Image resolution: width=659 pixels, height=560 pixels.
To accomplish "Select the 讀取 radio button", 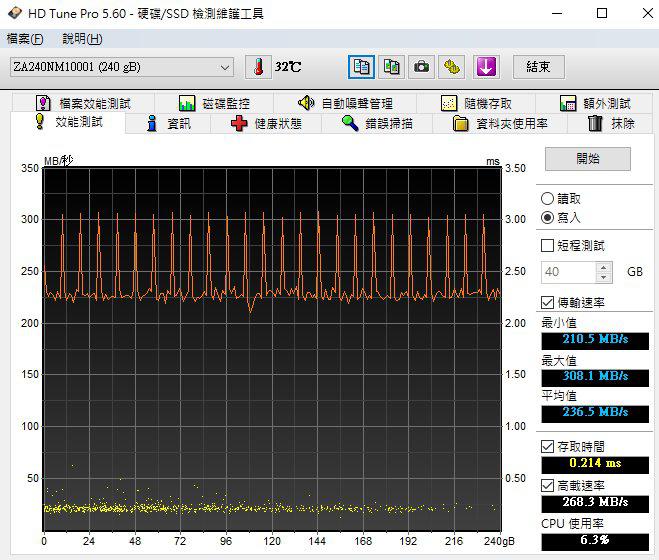I will [547, 199].
